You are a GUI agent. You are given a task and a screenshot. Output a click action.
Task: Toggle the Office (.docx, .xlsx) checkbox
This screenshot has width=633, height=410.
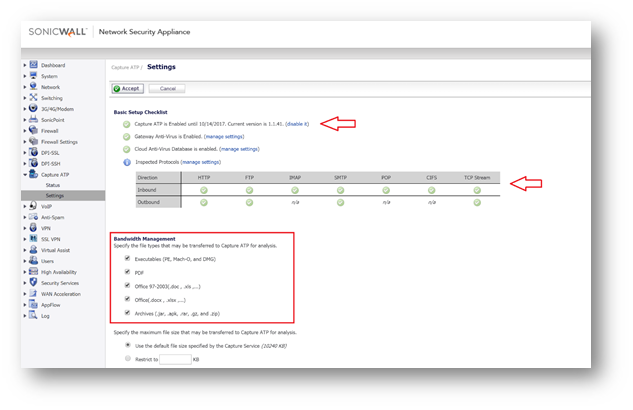[x=127, y=299]
